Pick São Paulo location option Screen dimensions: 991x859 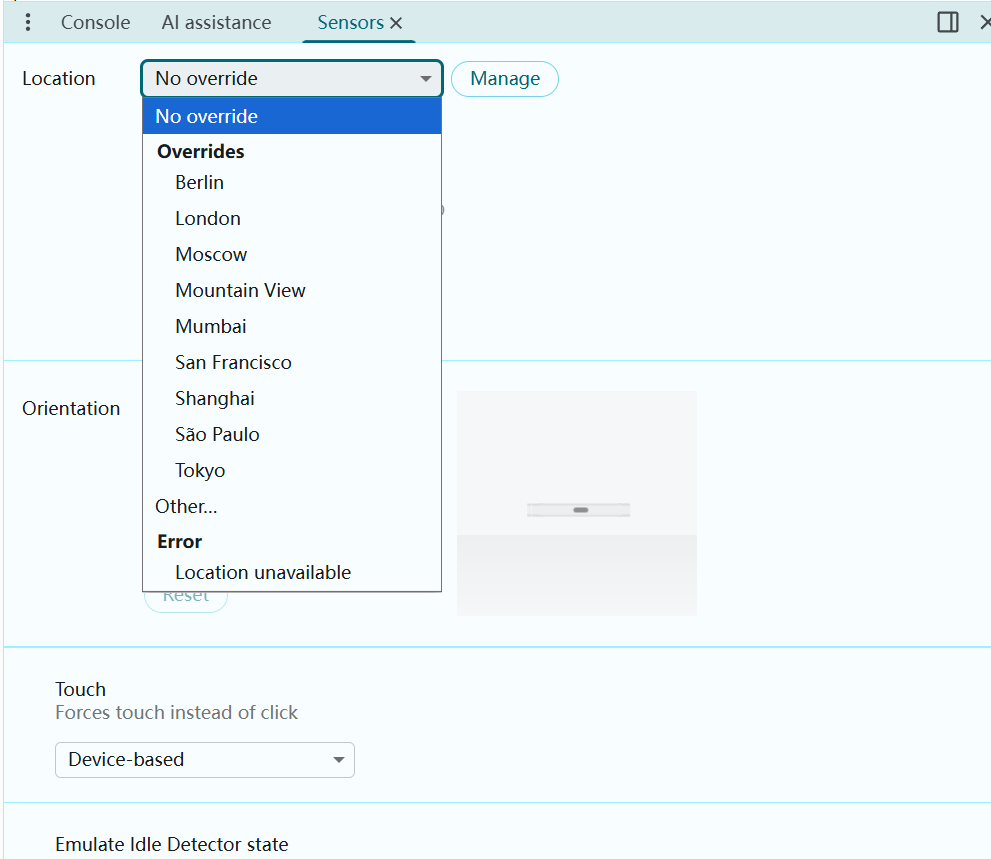pyautogui.click(x=217, y=434)
